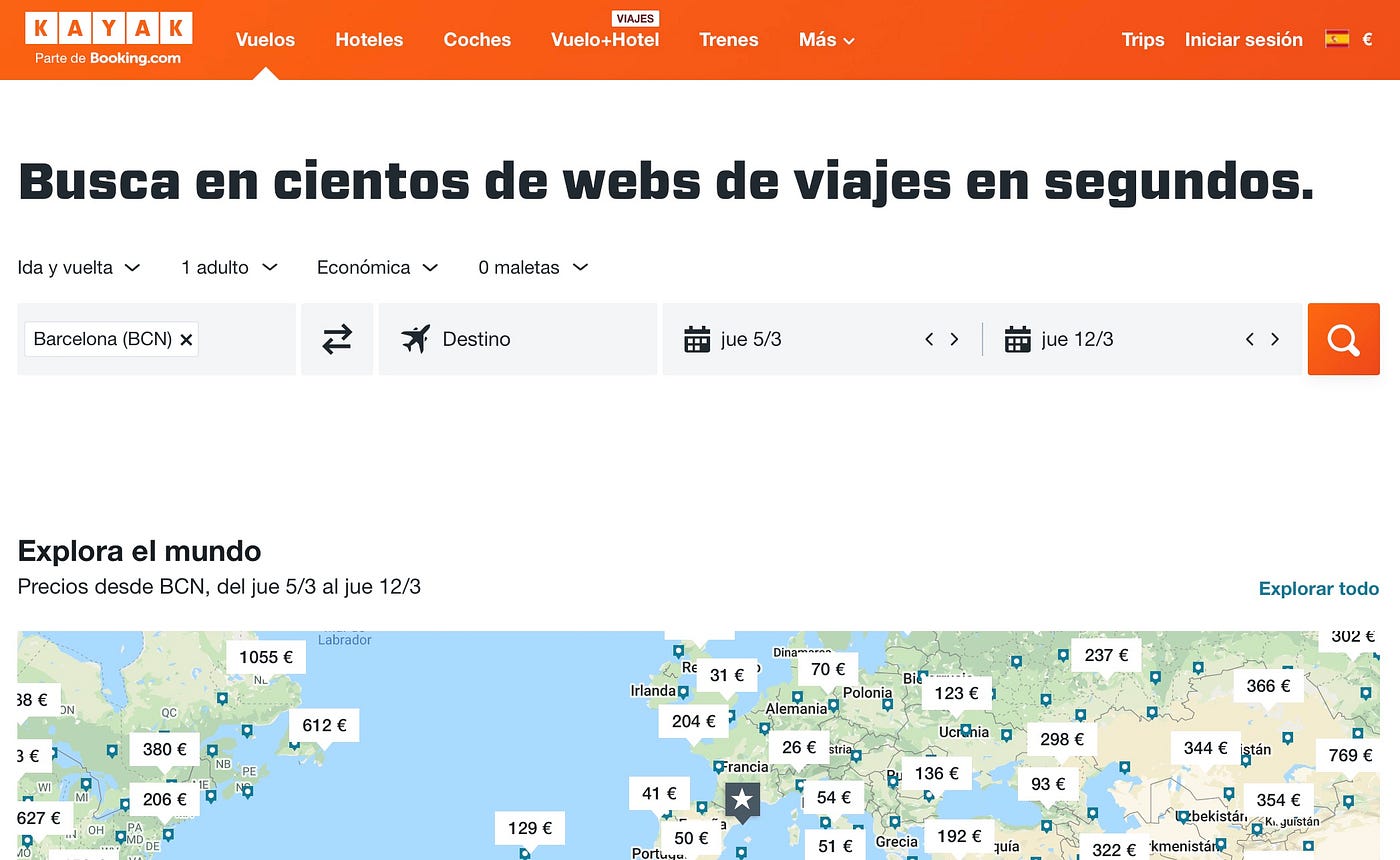
Task: Click the euro currency symbol
Action: (x=1368, y=40)
